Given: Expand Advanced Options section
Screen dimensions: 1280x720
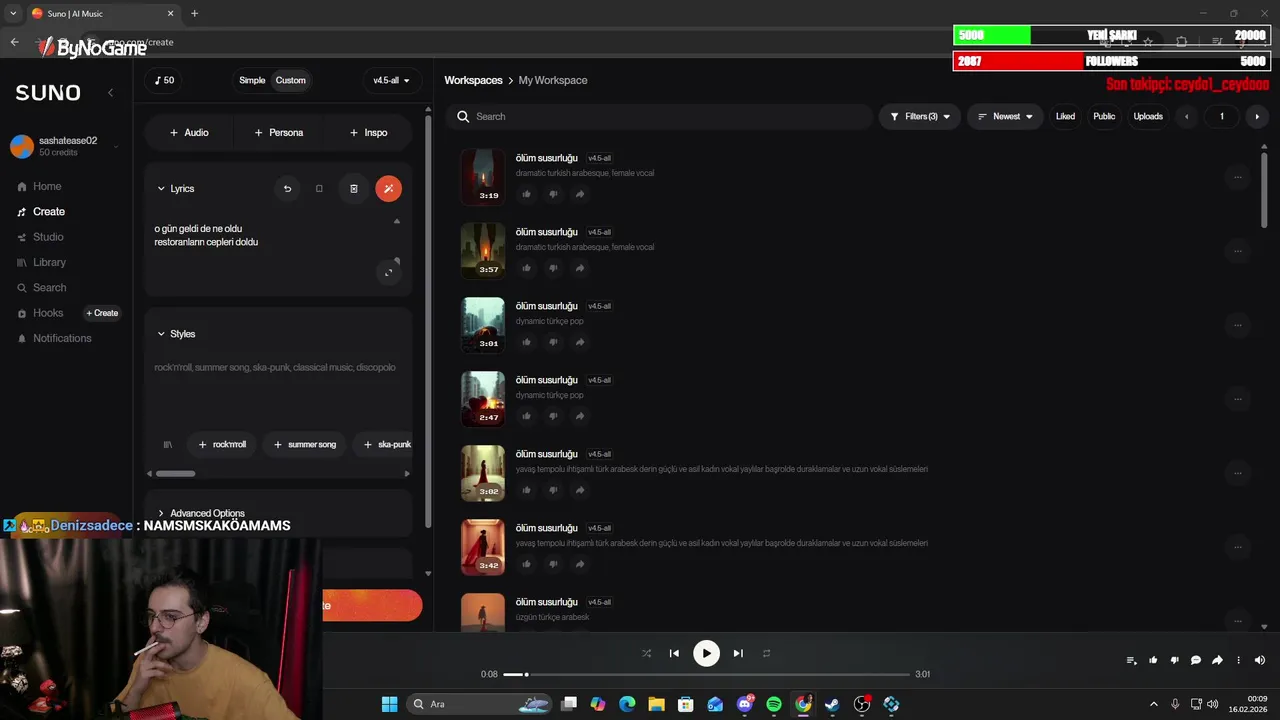Looking at the screenshot, I should [200, 513].
